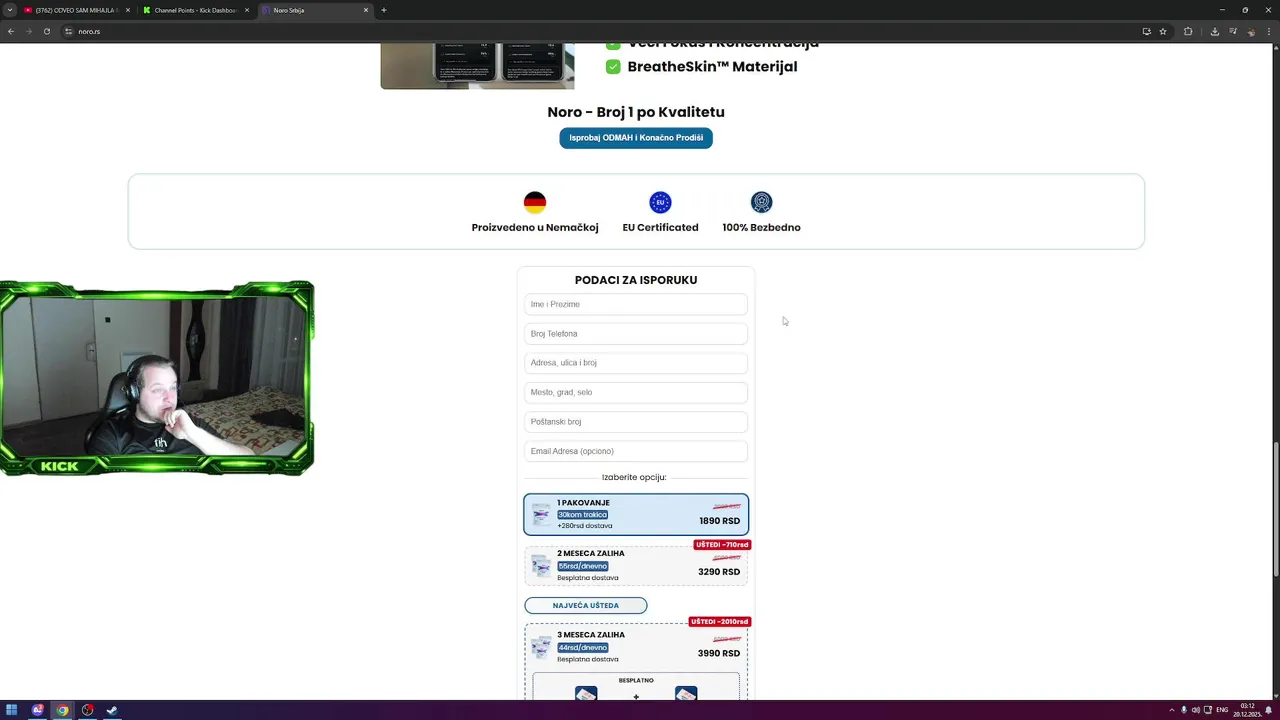Viewport: 1280px width, 720px height.
Task: Focus the Poštanski broj field
Action: click(636, 422)
